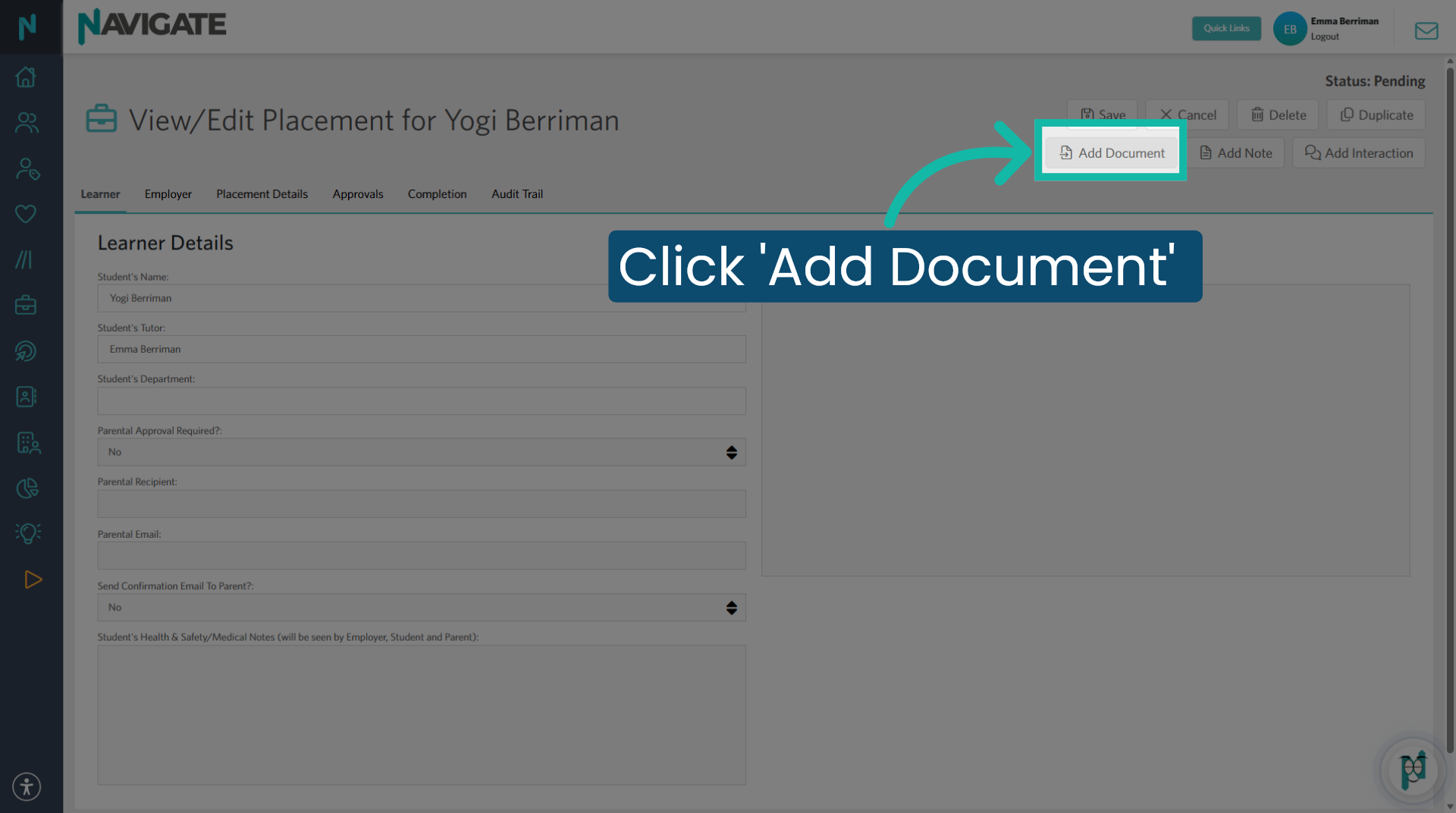Click the page vertical scrollbar

tap(1450, 410)
